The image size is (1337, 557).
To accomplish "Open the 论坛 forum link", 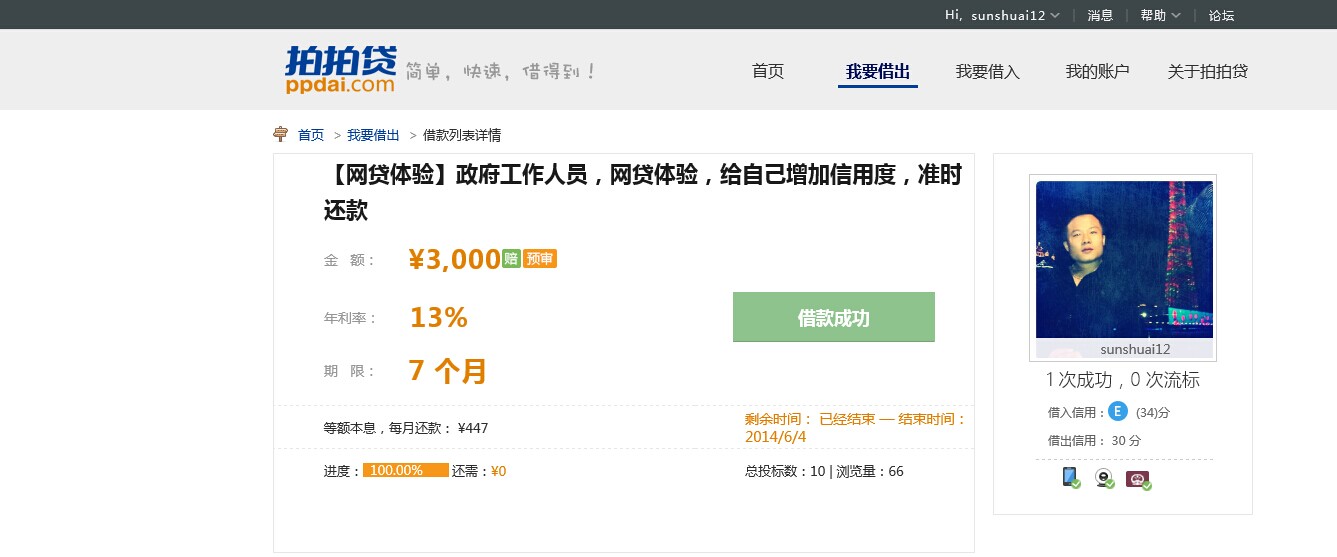I will point(1221,15).
